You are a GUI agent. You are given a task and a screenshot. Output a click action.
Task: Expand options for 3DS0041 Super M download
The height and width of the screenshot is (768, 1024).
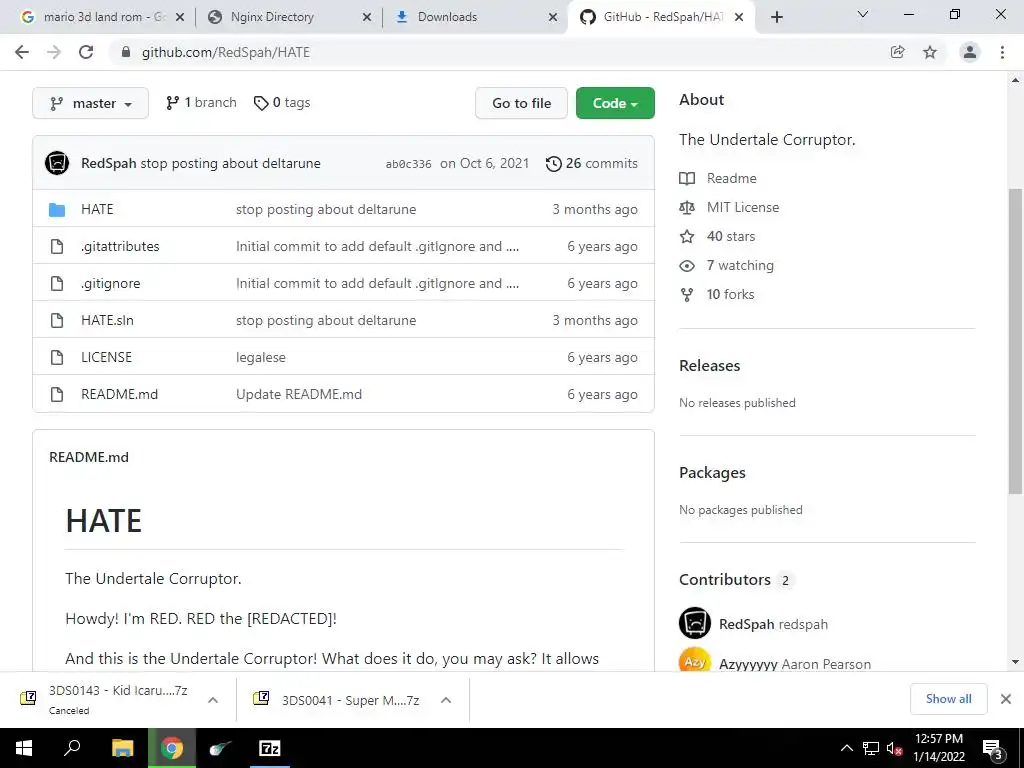tap(446, 700)
